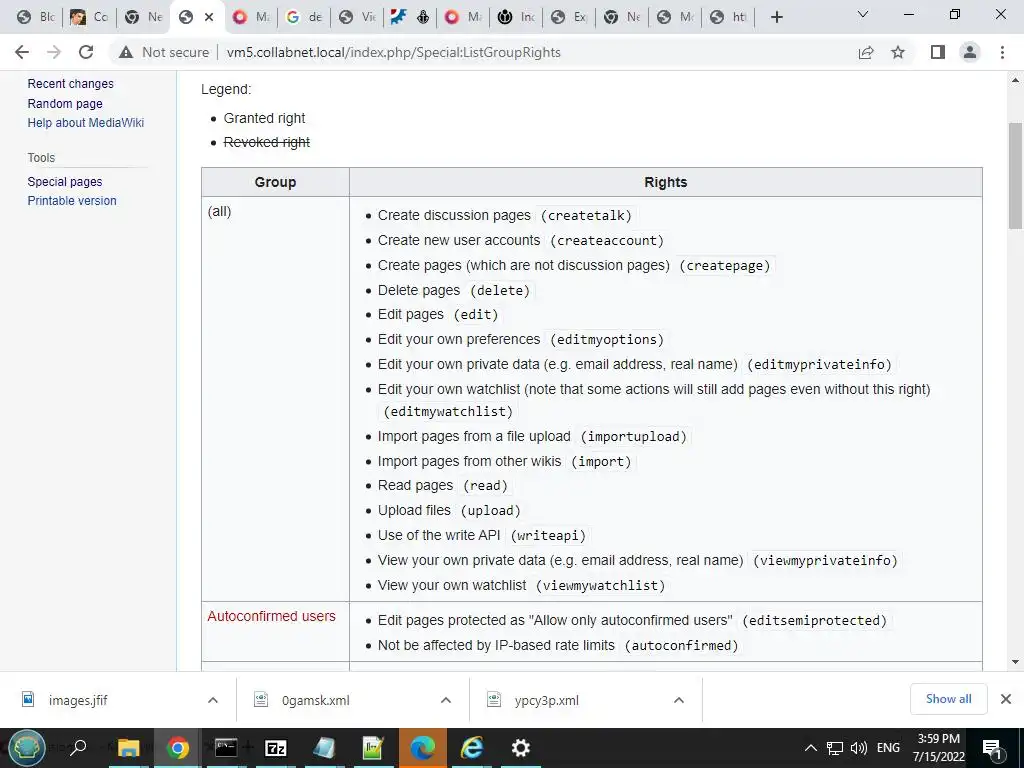This screenshot has width=1024, height=768.
Task: Open the Special pages link
Action: tap(65, 182)
